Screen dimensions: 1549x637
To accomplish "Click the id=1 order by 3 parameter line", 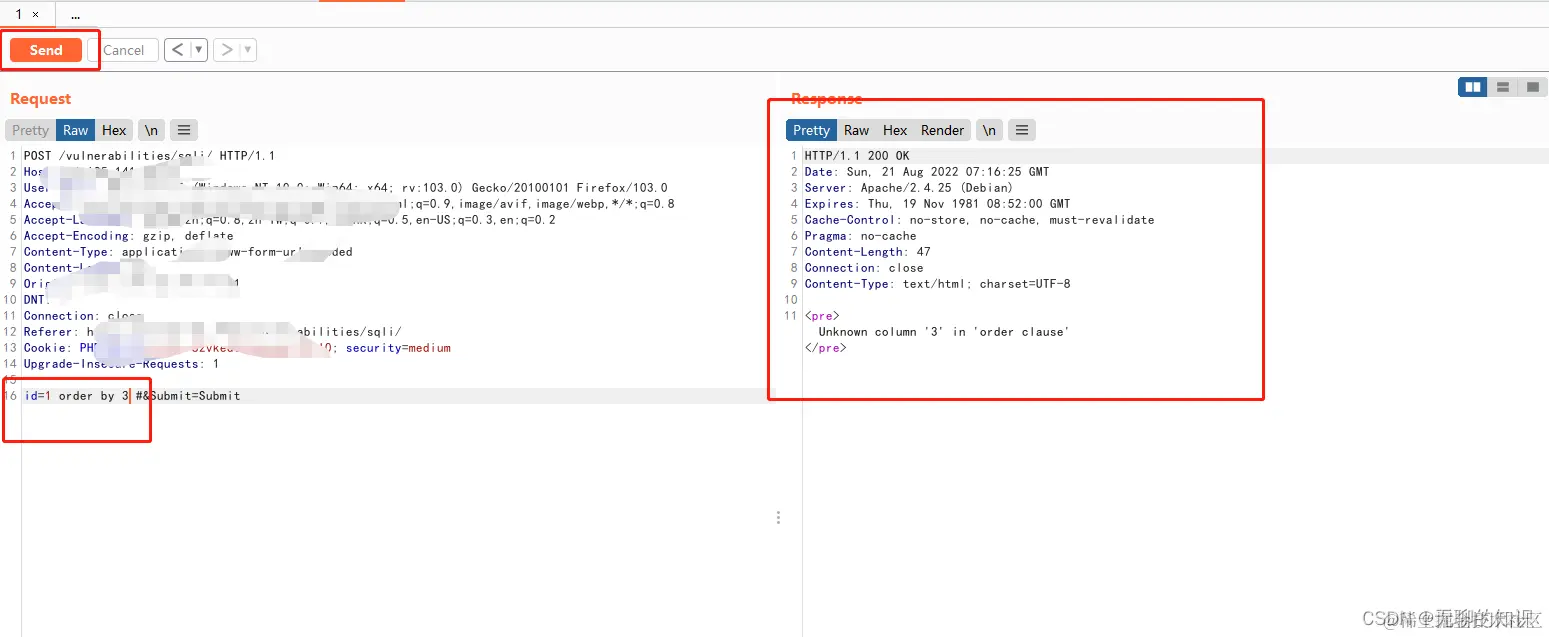I will point(132,396).
